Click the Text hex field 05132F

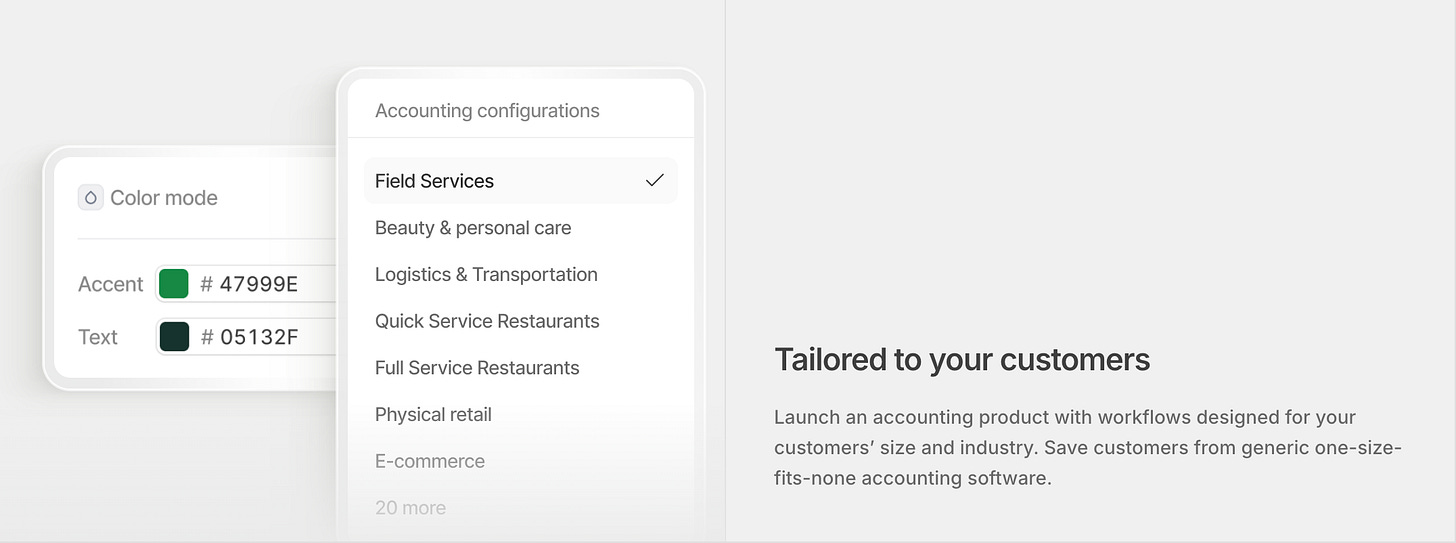point(246,337)
